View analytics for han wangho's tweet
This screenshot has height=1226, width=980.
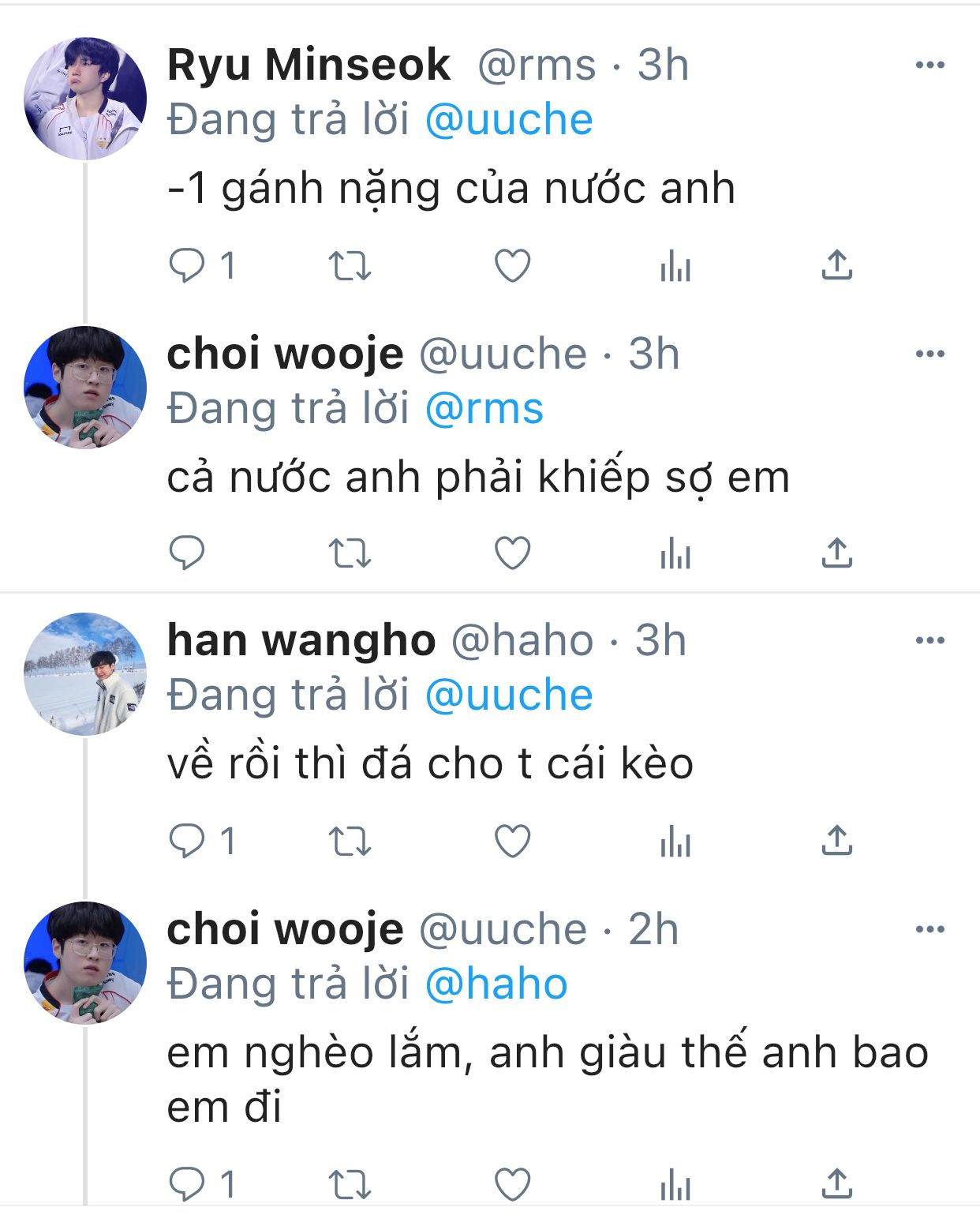pyautogui.click(x=675, y=841)
